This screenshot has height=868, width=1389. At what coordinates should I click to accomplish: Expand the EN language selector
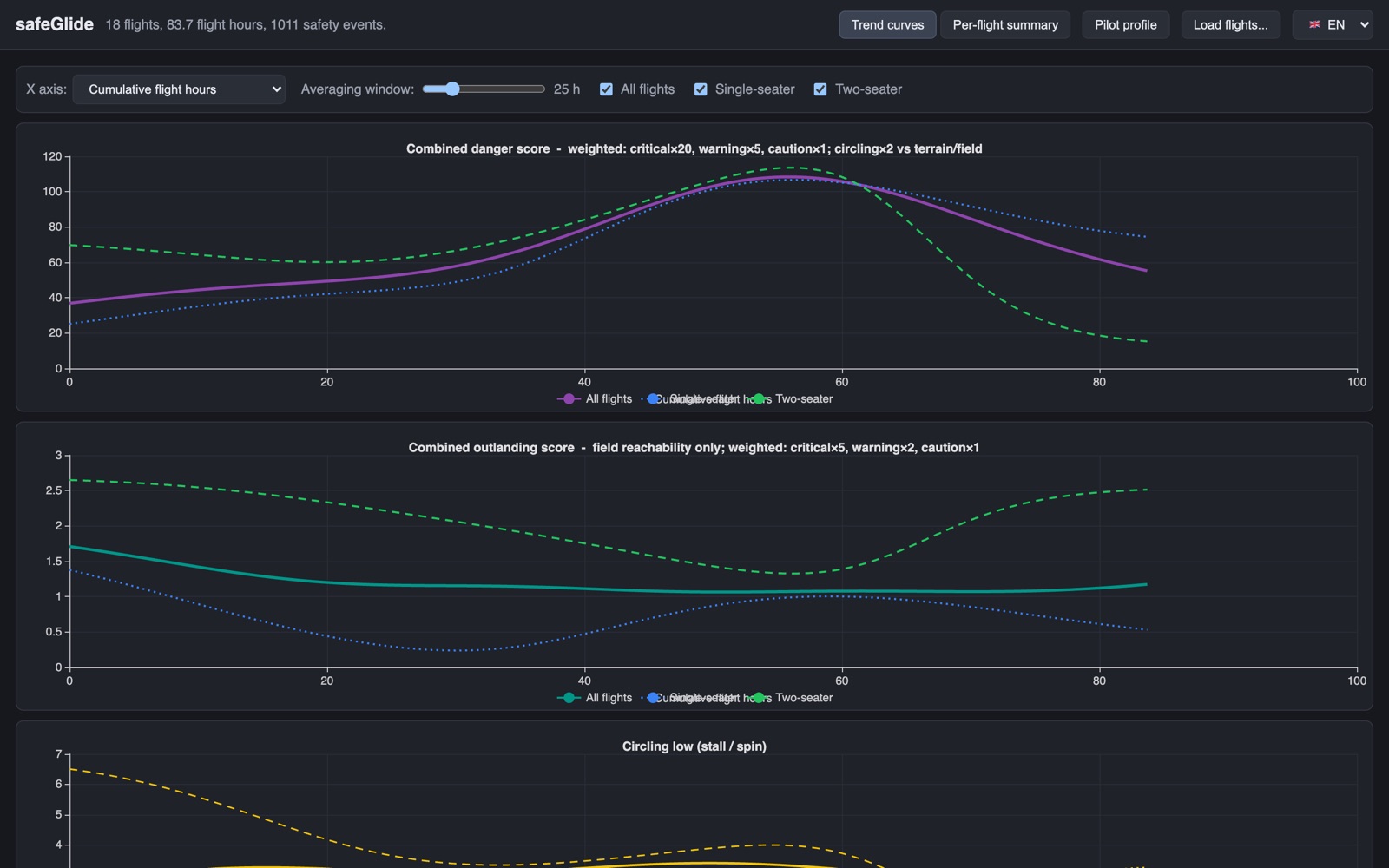click(x=1333, y=24)
